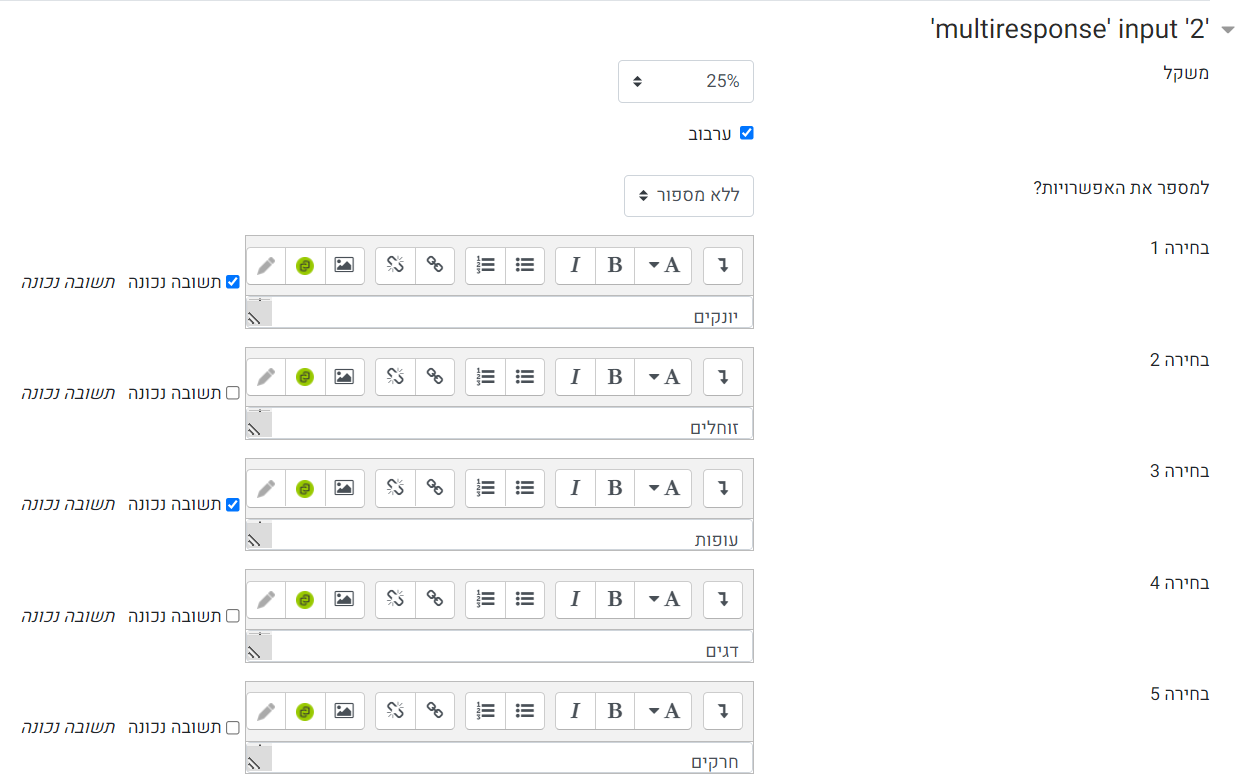The width and height of the screenshot is (1256, 776).
Task: Click link icon in choice 4 editor
Action: (x=434, y=599)
